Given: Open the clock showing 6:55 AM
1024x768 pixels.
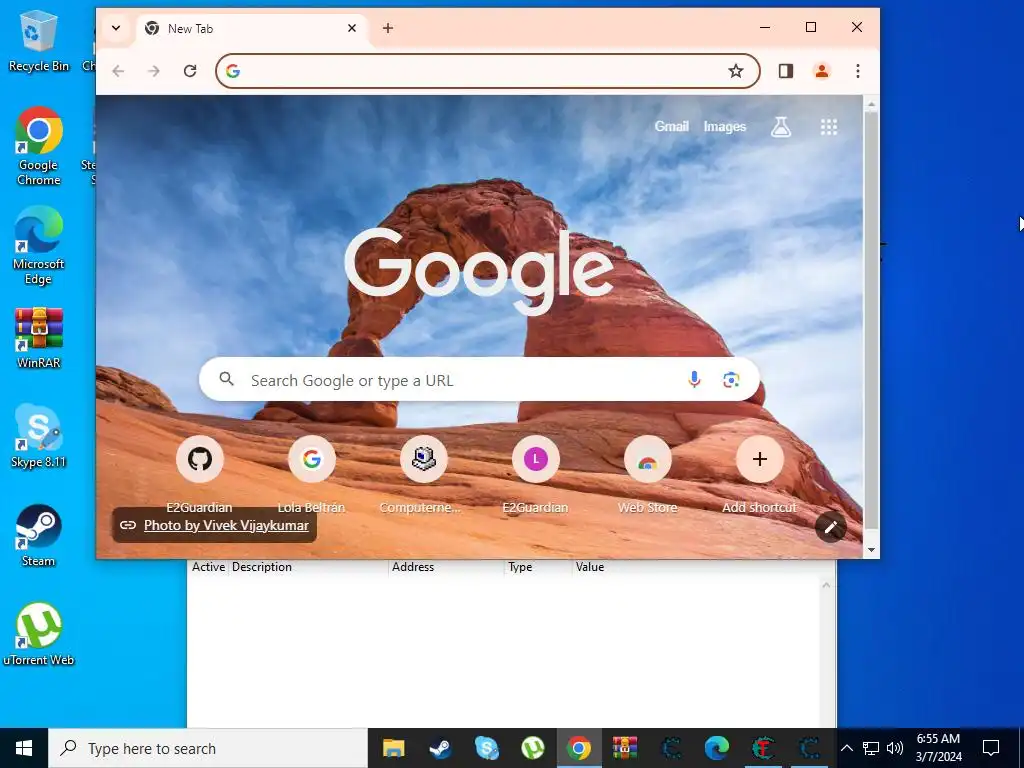Looking at the screenshot, I should coord(938,748).
